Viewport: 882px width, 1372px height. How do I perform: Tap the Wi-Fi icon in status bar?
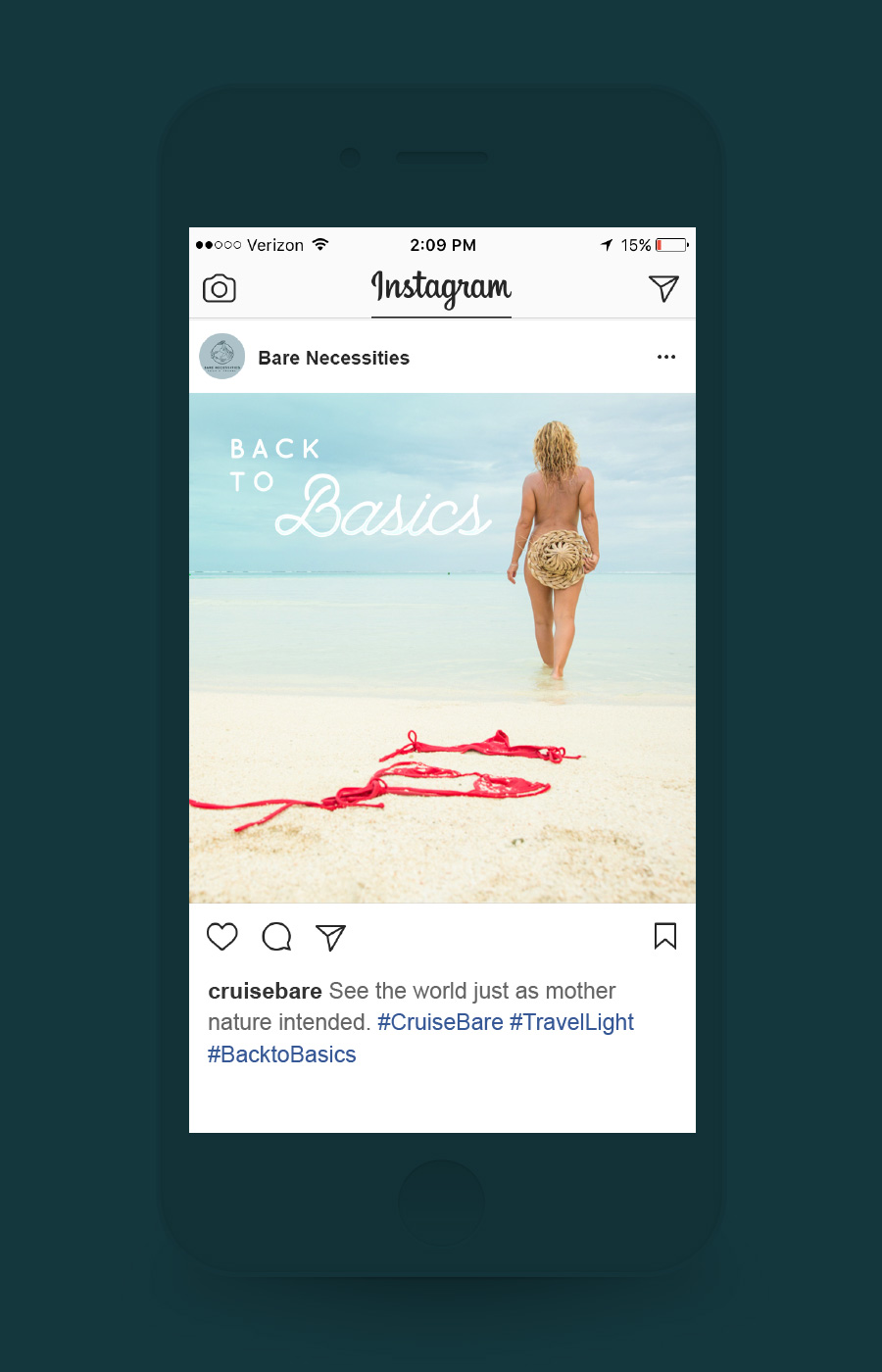(320, 244)
